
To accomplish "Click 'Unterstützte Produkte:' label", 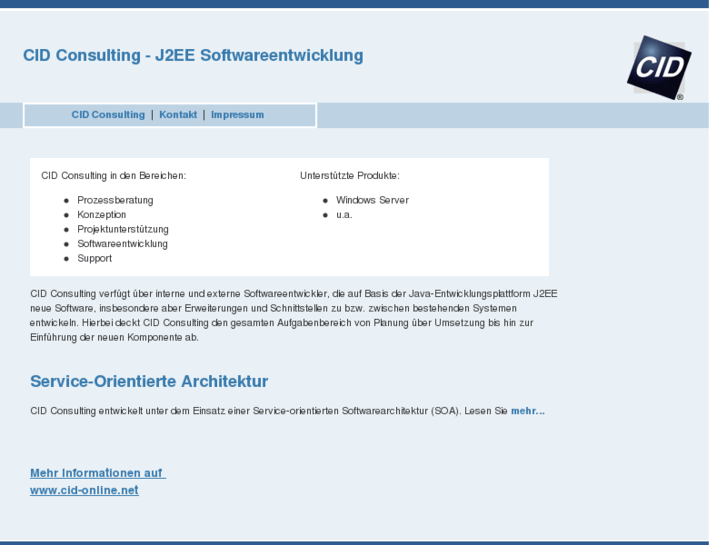I will pyautogui.click(x=350, y=176).
